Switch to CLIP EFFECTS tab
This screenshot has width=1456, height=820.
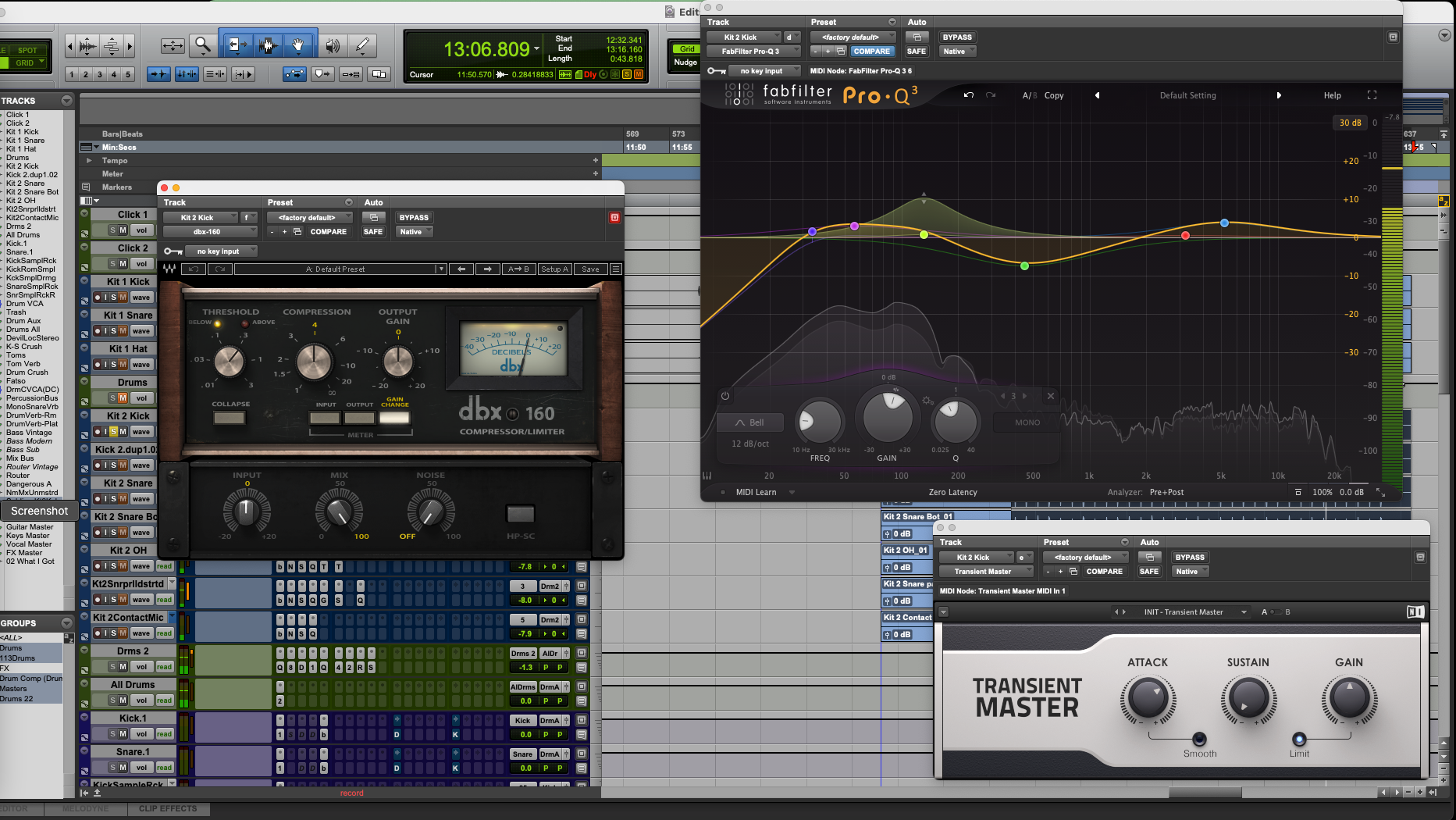pyautogui.click(x=168, y=809)
